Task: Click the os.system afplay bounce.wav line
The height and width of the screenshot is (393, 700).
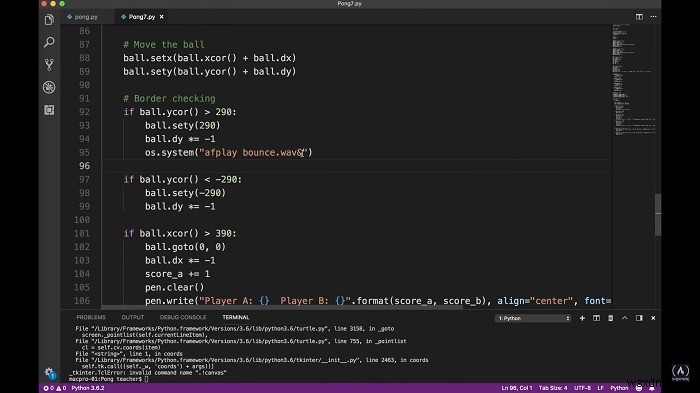Action: tap(229, 153)
